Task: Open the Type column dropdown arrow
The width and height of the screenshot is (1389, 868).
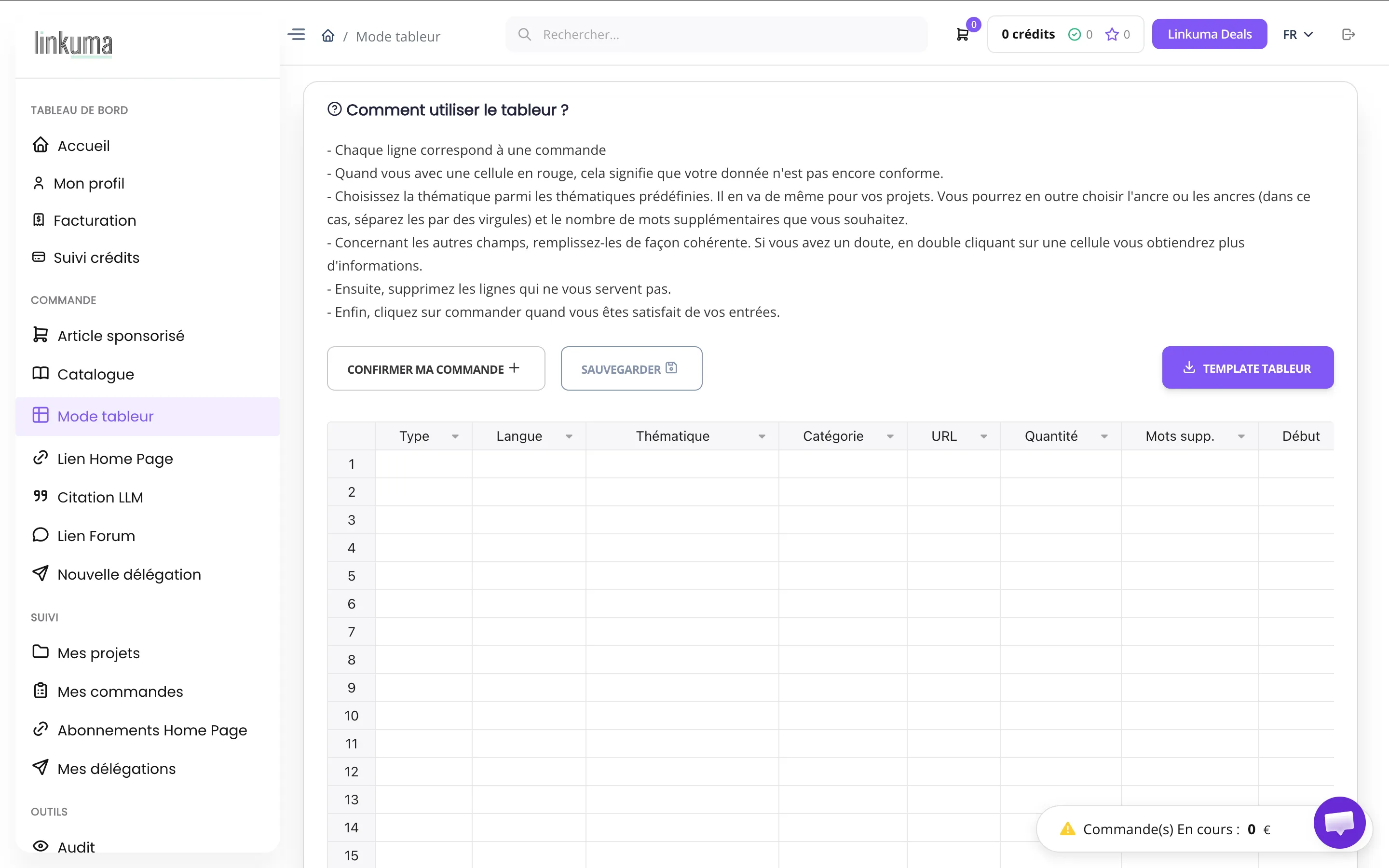Action: [x=455, y=437]
